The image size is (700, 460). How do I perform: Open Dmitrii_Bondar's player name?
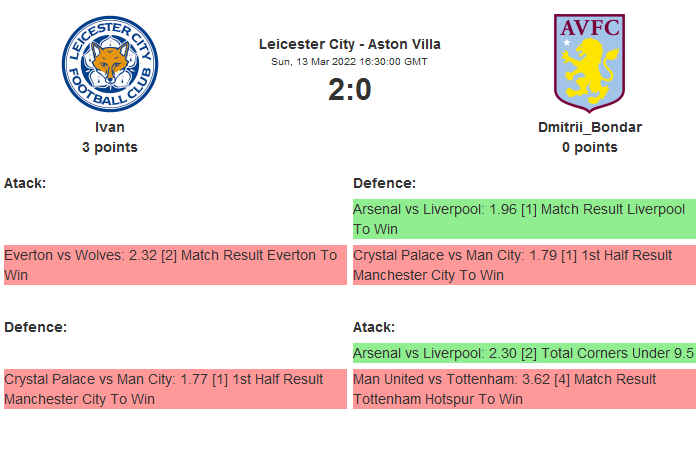click(589, 127)
